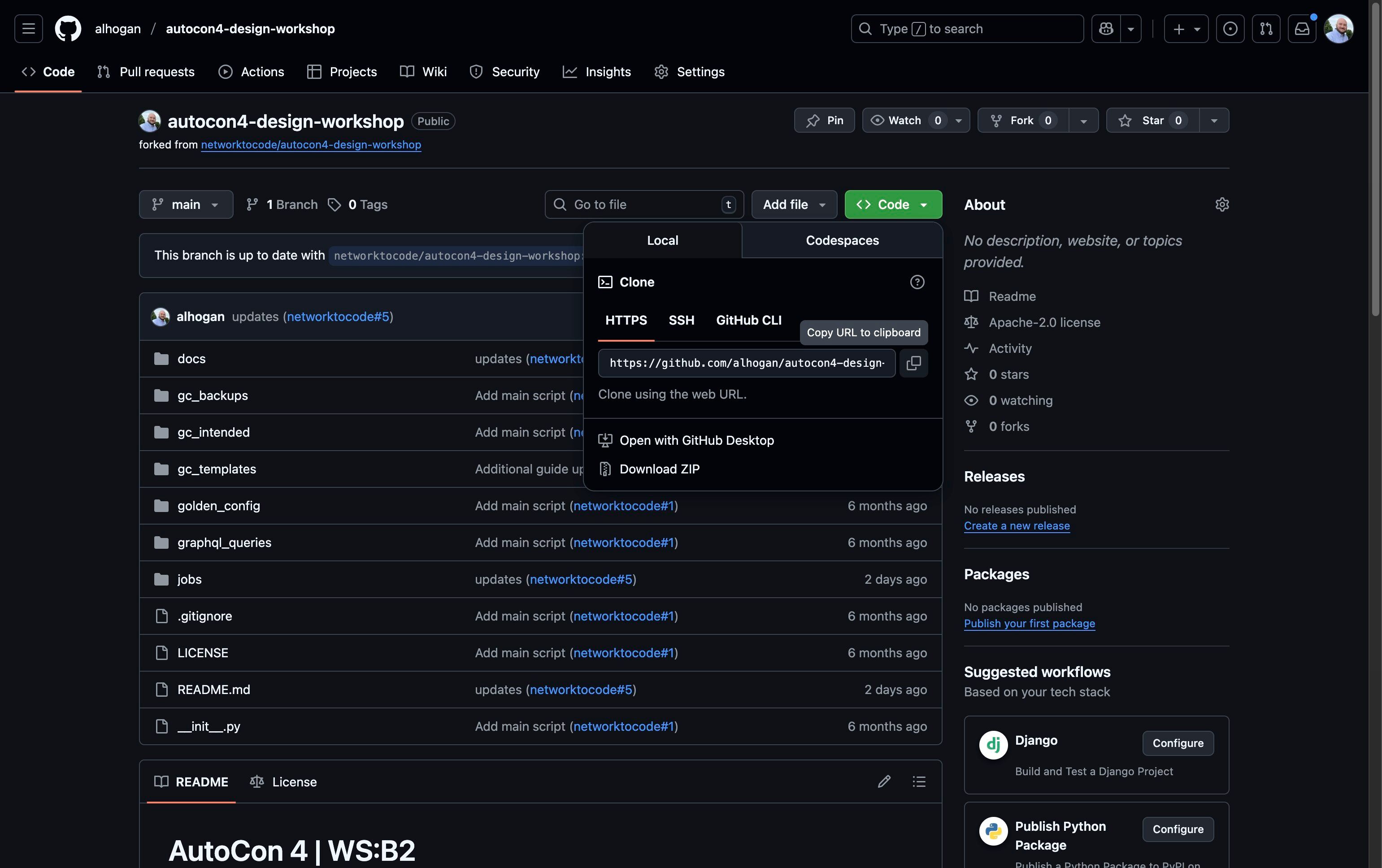Expand the Fork options arrow
Image resolution: width=1382 pixels, height=868 pixels.
click(1083, 121)
